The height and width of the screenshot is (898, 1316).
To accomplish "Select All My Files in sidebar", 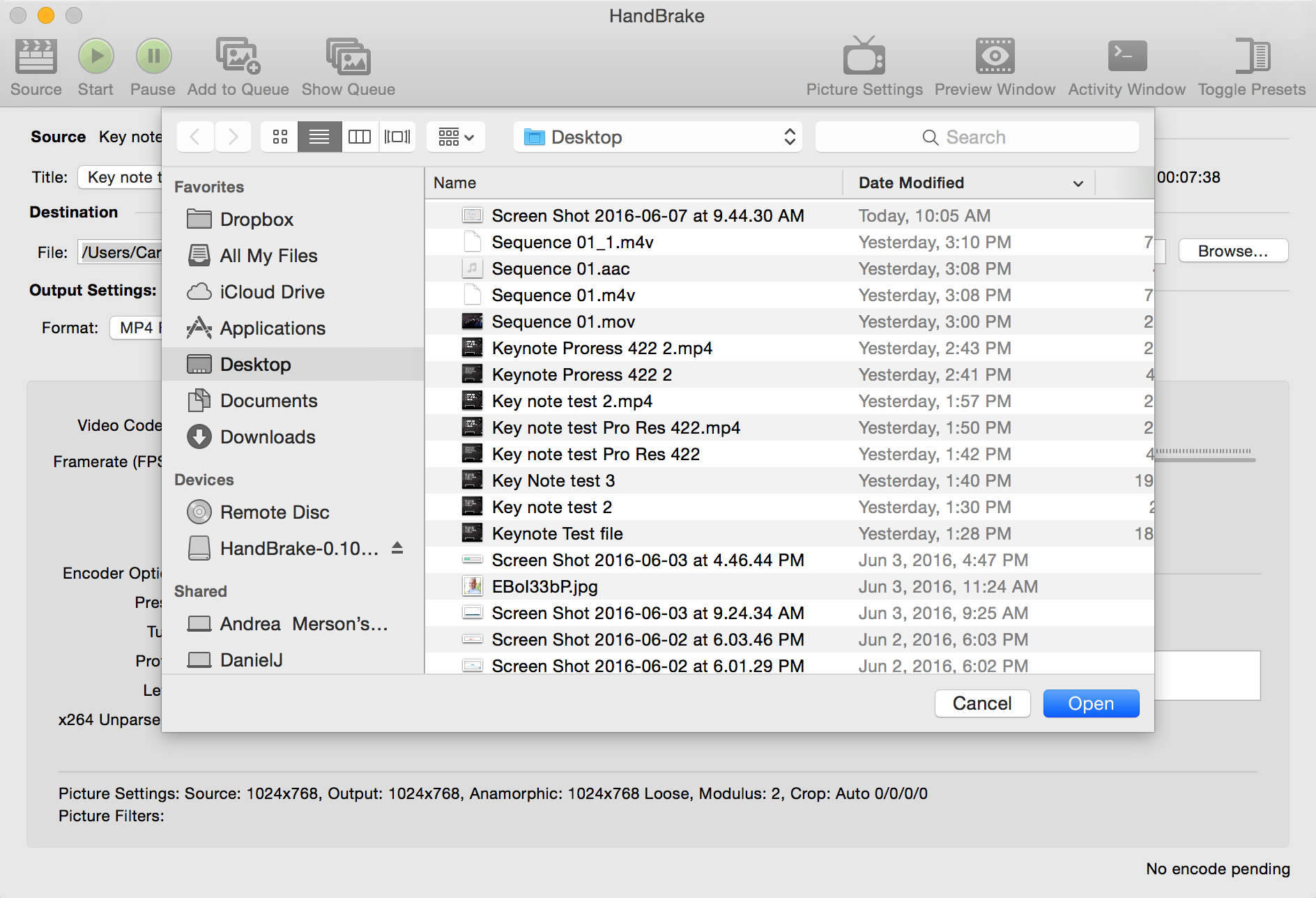I will [293, 256].
